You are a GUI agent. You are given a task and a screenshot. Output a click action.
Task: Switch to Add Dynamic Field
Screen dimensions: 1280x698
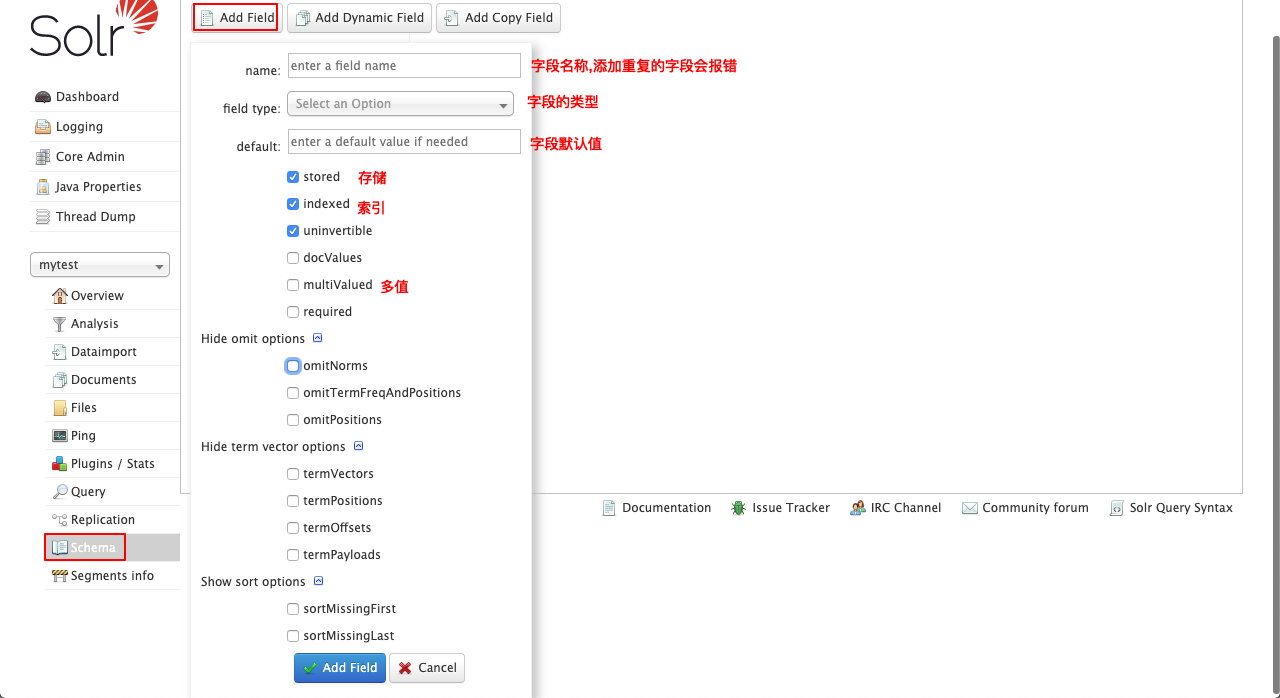coord(358,17)
